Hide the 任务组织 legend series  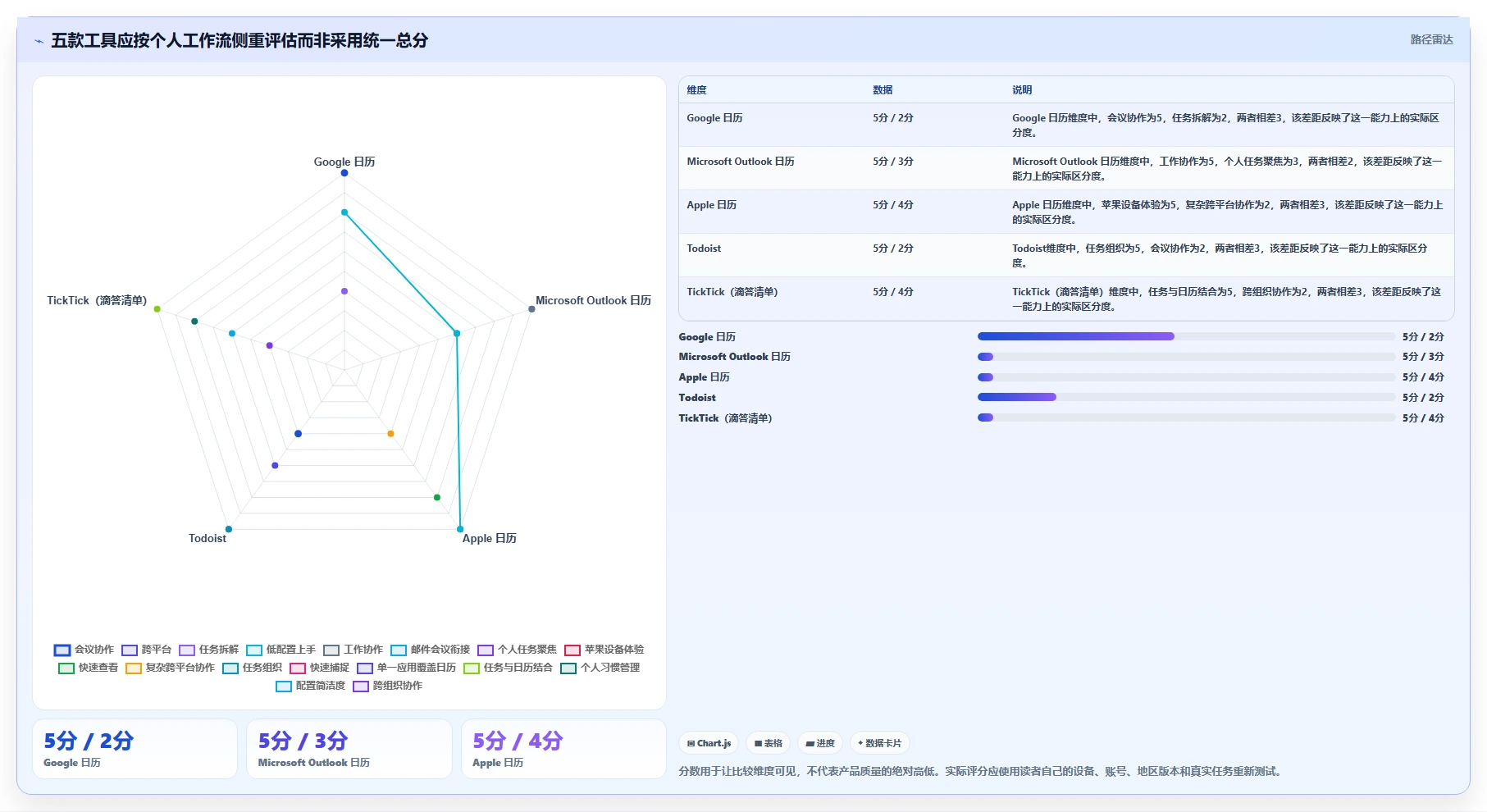pyautogui.click(x=253, y=668)
